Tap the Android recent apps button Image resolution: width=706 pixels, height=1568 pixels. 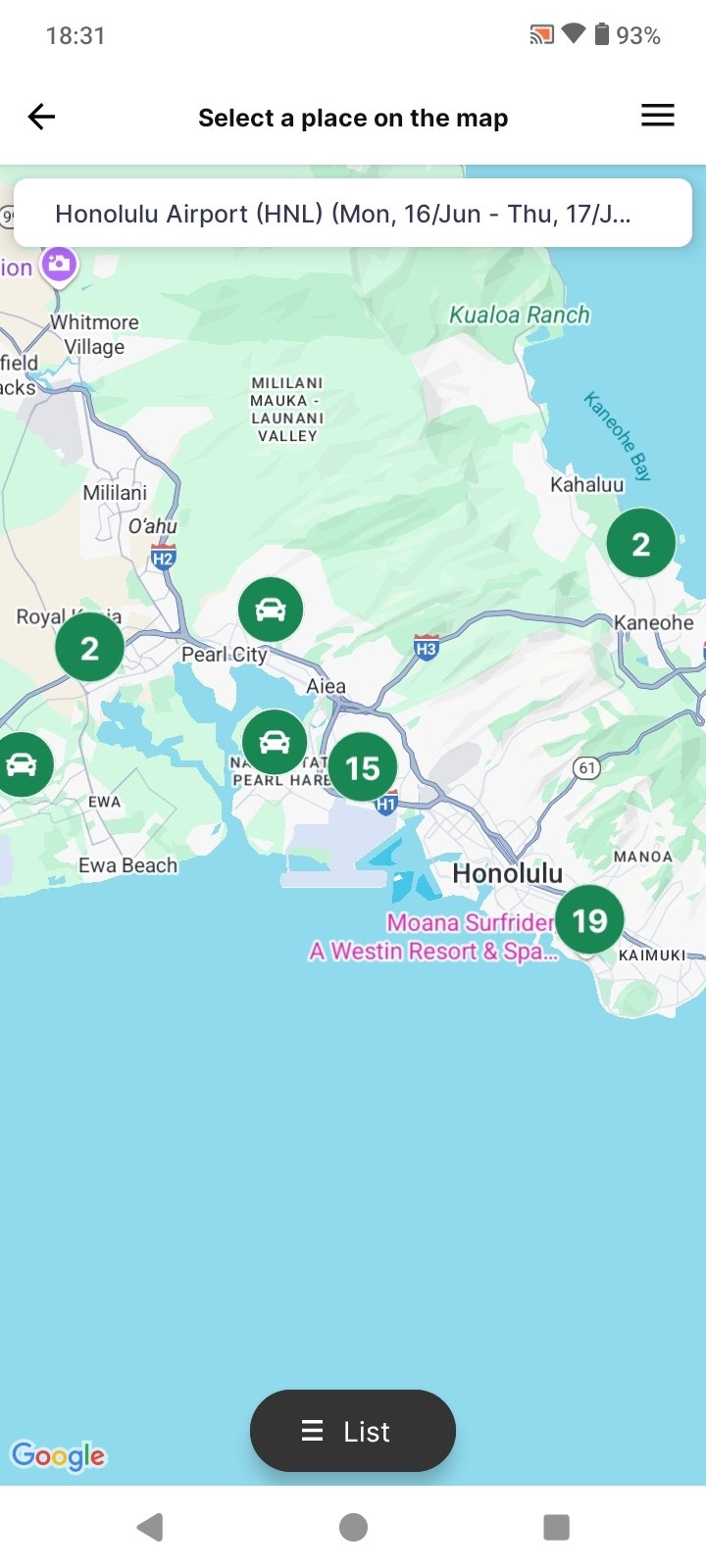pos(556,1527)
